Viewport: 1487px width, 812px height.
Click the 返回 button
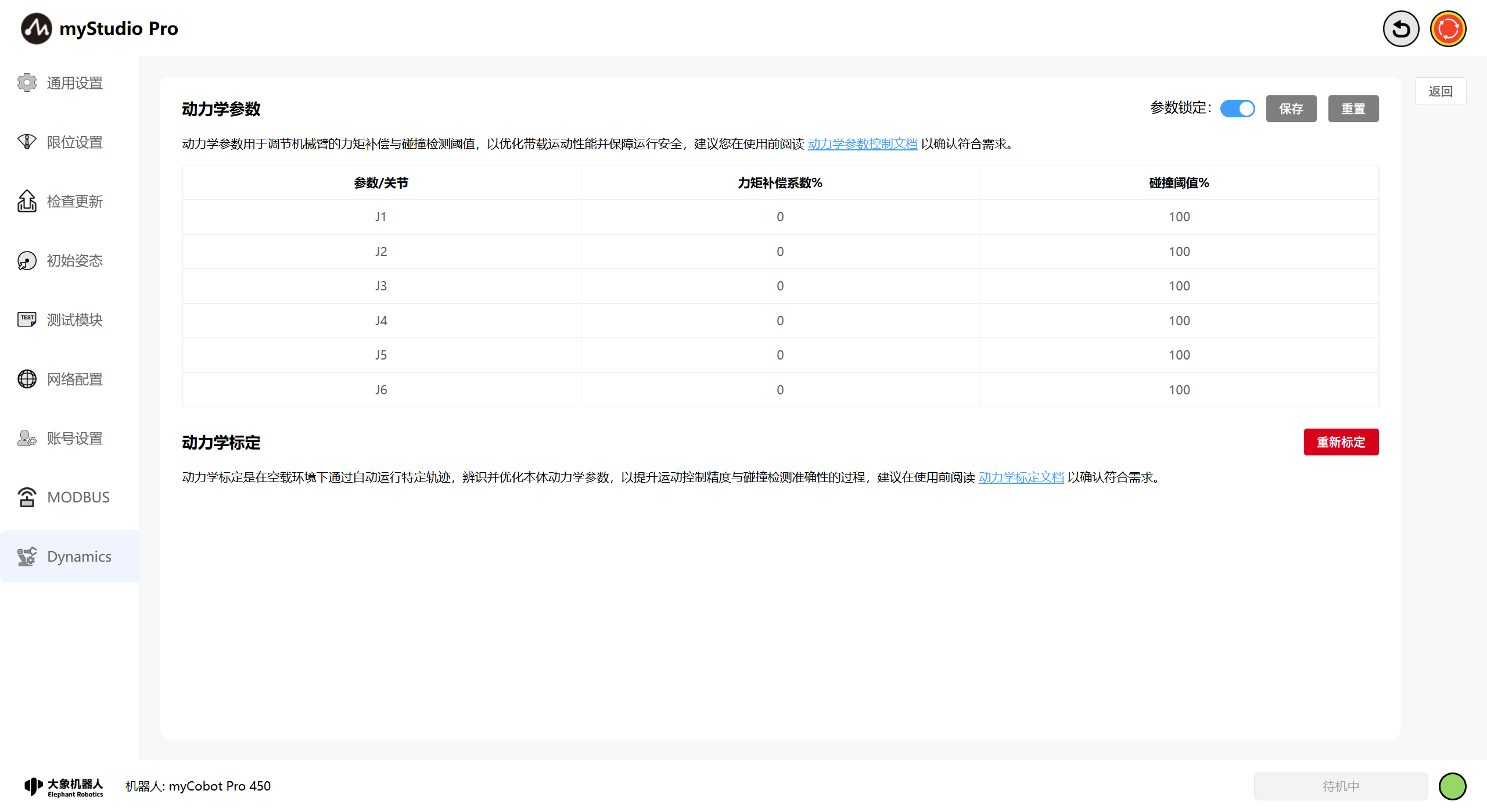point(1440,91)
